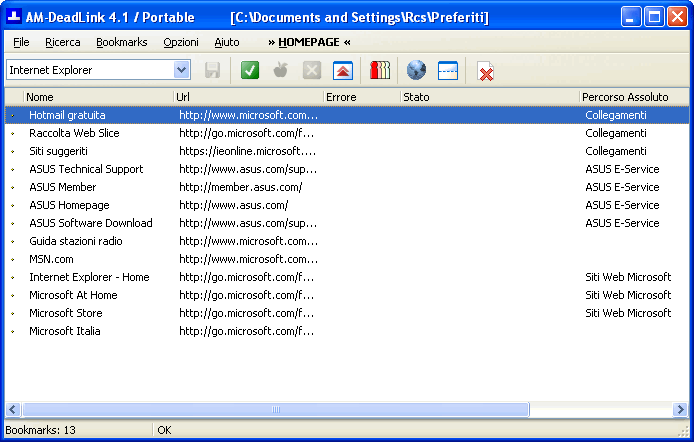The width and height of the screenshot is (694, 442).
Task: Select the ASUS Member bookmark
Action: click(x=62, y=187)
